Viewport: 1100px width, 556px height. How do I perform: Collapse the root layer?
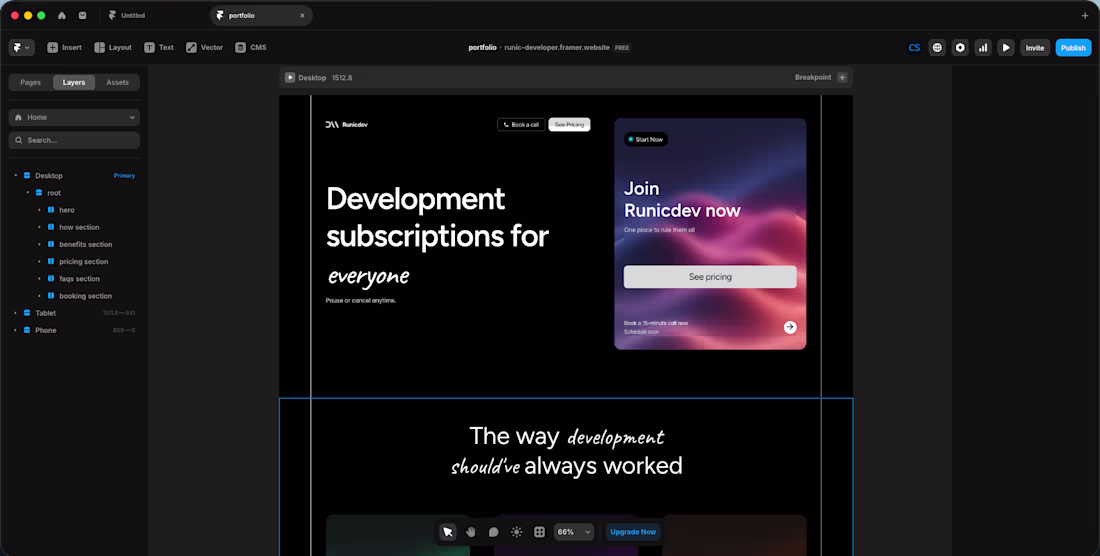[27, 193]
